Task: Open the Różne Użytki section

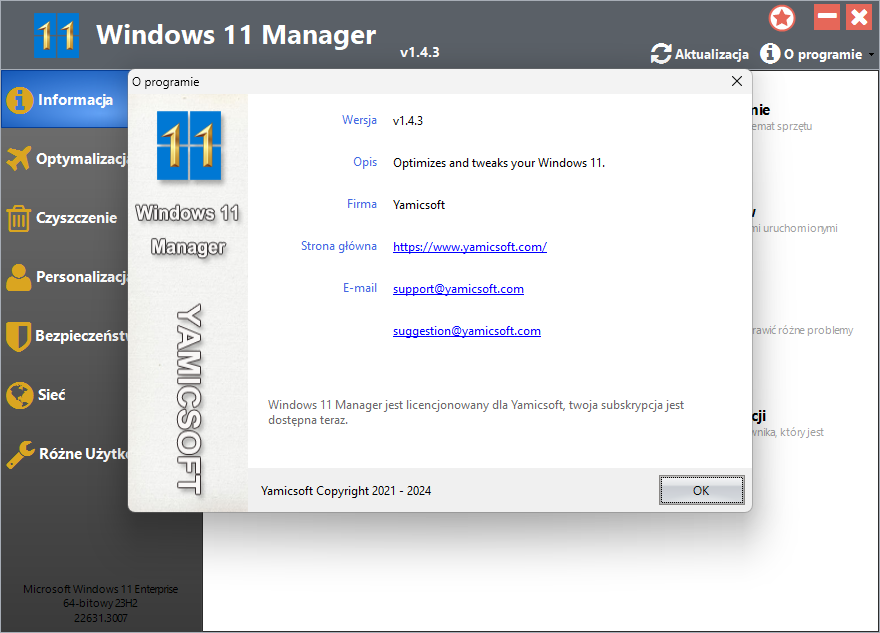Action: pos(65,453)
